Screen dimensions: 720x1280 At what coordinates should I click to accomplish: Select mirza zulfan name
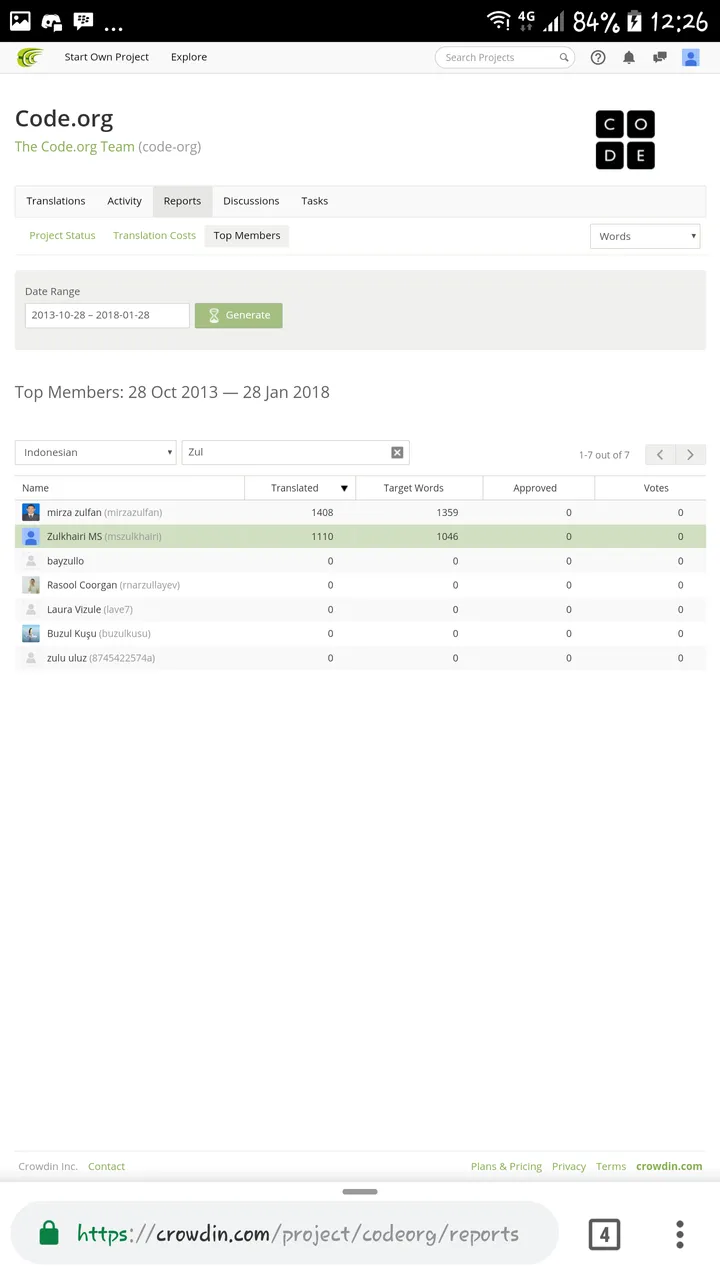coord(74,512)
